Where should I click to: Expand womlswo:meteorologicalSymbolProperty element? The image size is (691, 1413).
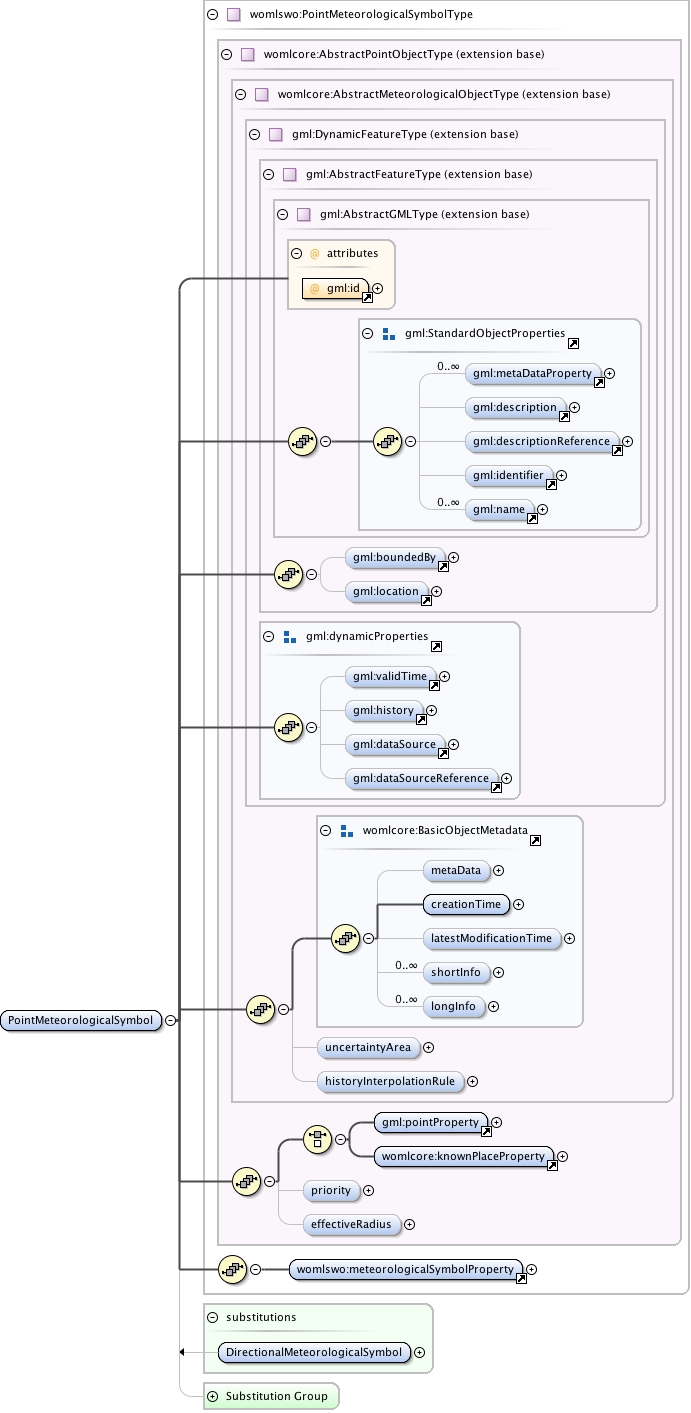(531, 1269)
